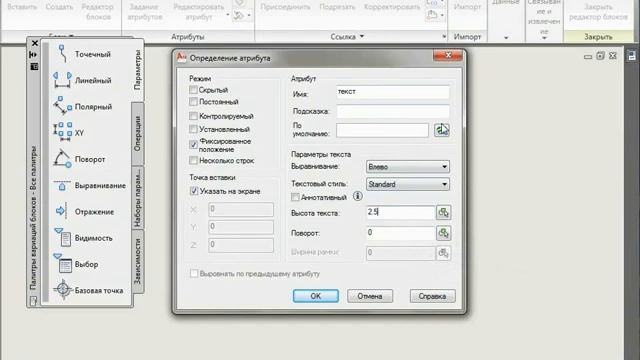Click the Высота текста input field
Screen dimensions: 640x360
click(400, 212)
